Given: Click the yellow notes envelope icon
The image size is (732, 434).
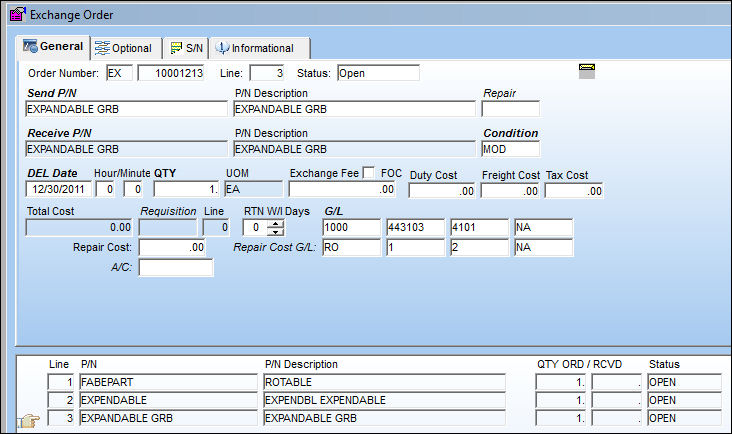Looking at the screenshot, I should 587,71.
